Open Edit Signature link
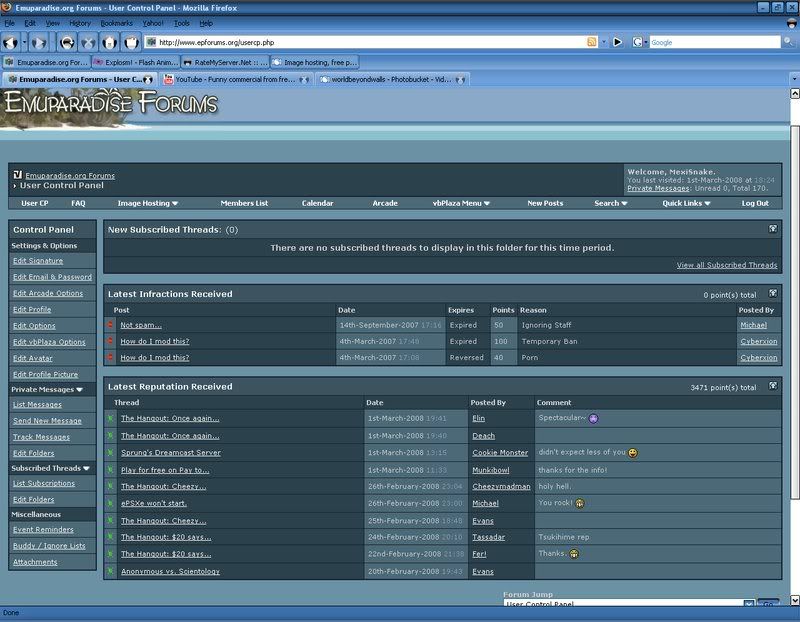This screenshot has width=800, height=622. point(38,261)
